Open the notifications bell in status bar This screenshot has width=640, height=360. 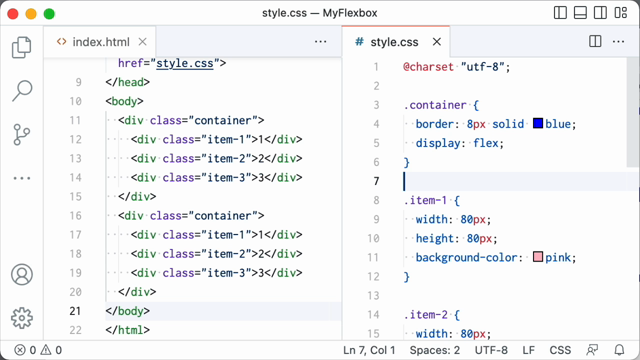(x=619, y=350)
